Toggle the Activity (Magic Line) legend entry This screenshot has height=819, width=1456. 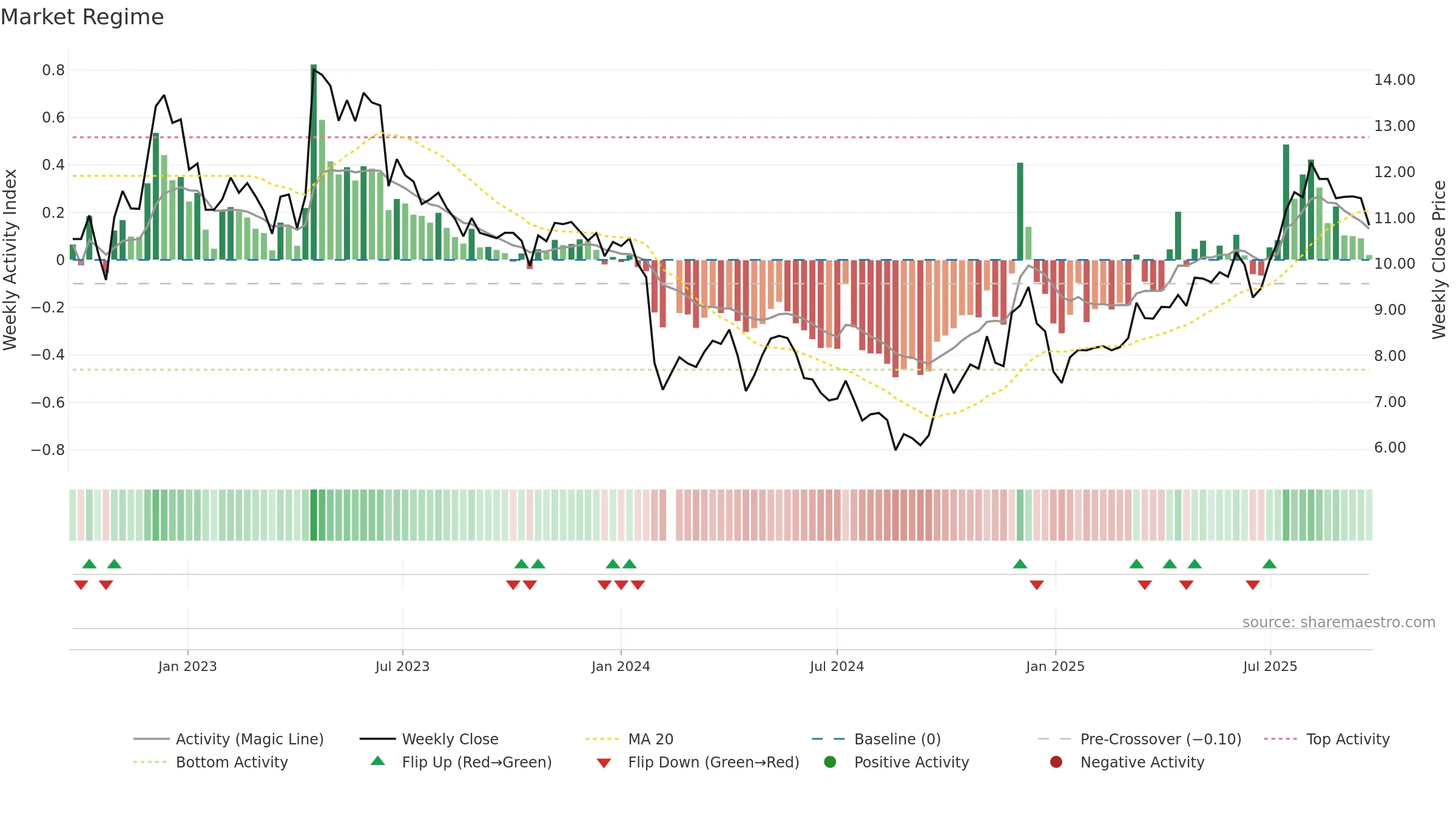229,739
